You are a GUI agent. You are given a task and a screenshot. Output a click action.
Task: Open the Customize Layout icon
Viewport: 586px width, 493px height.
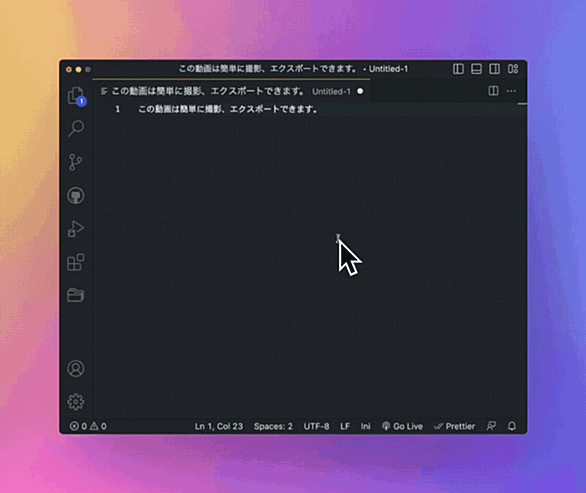[x=513, y=69]
